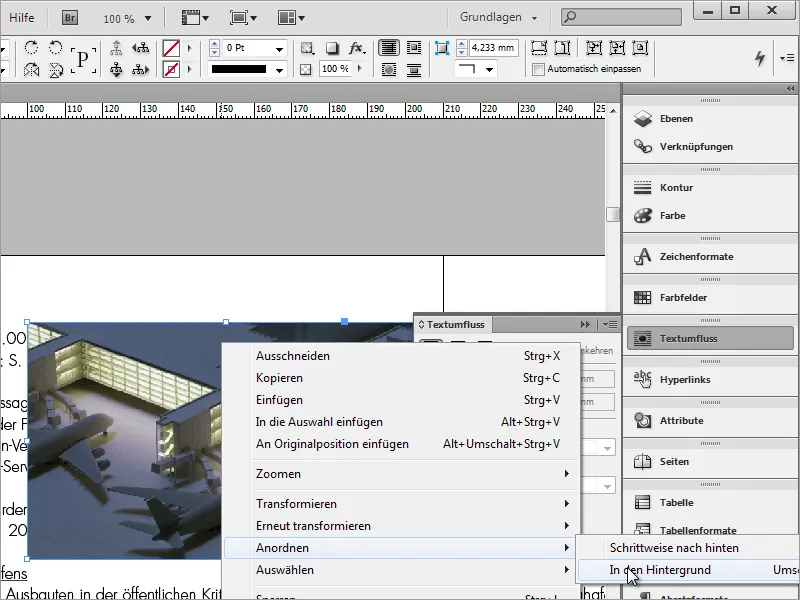Open the Erneut transformieren submenu
This screenshot has height=600, width=800.
[402, 526]
